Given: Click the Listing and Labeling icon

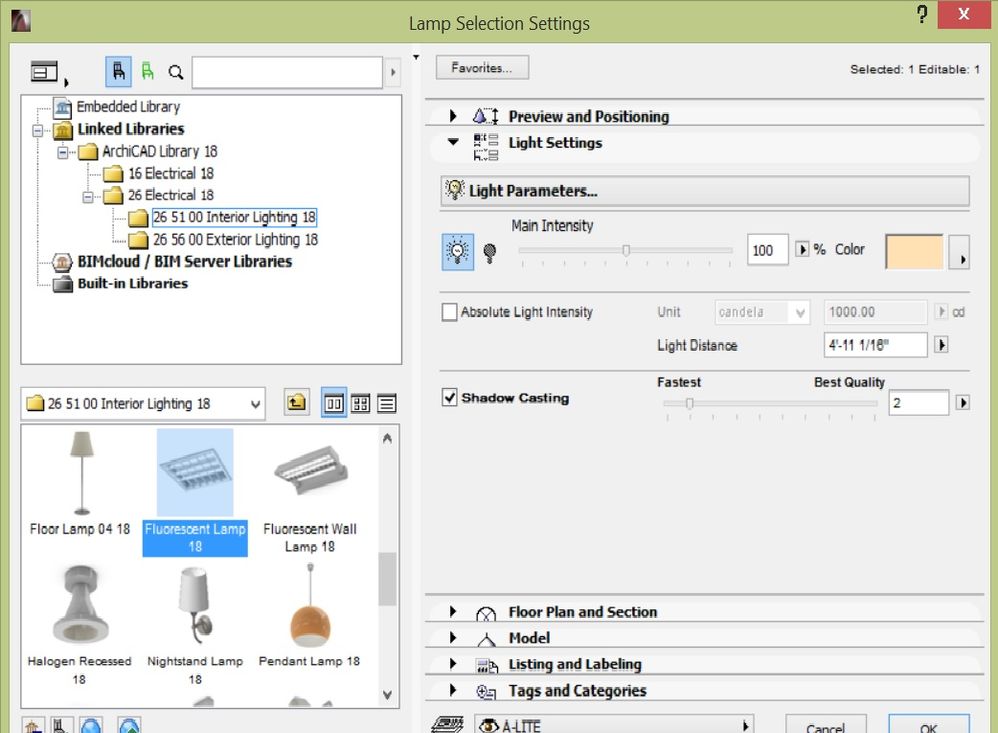Looking at the screenshot, I should (x=487, y=666).
